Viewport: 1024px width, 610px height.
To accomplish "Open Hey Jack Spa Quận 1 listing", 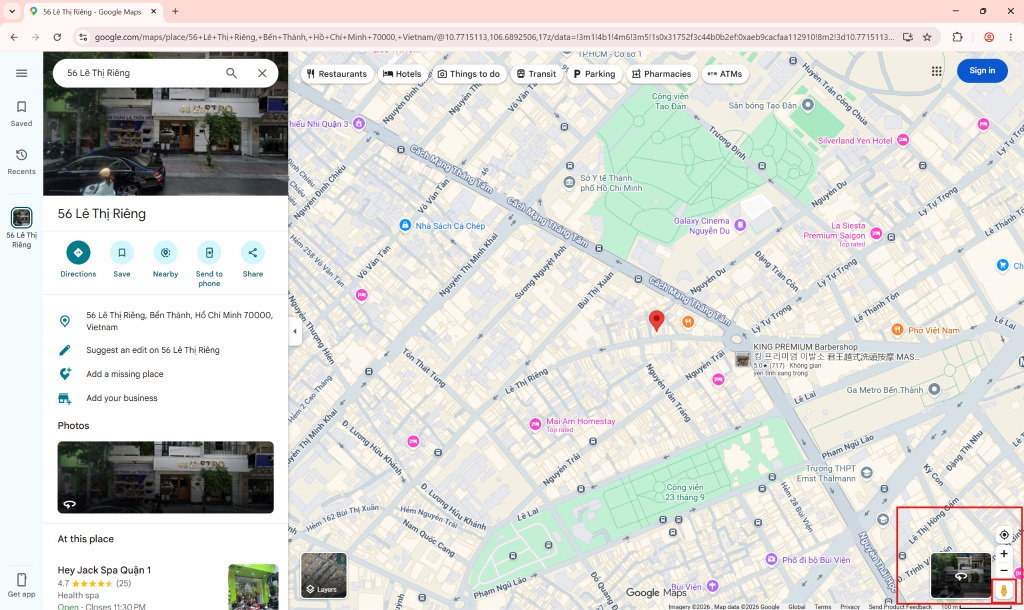I will point(104,570).
